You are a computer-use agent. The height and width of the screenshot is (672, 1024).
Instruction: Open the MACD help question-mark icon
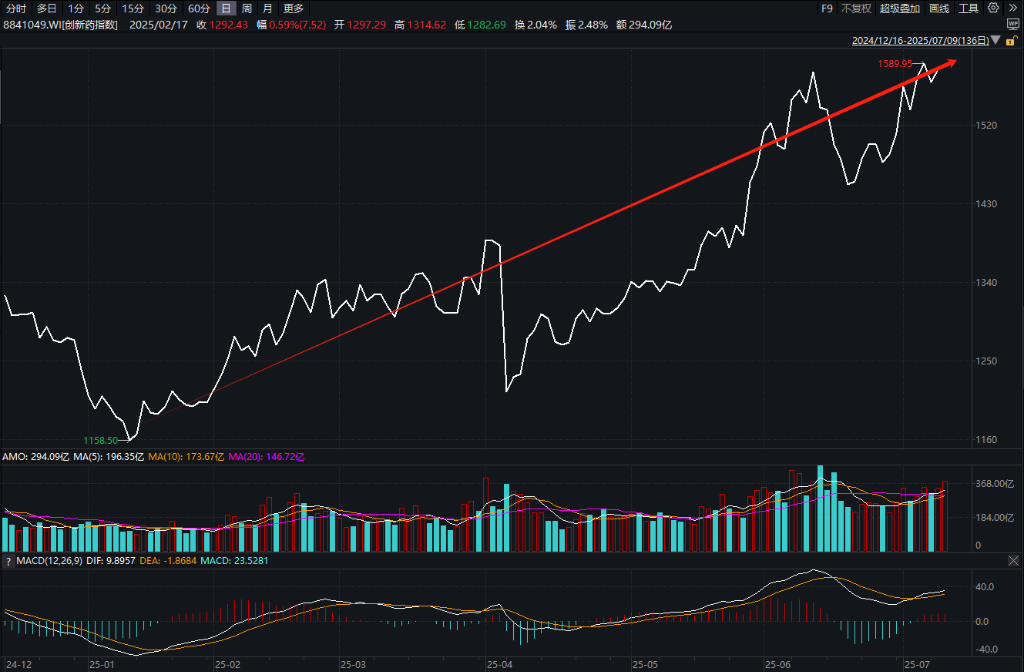(8, 561)
